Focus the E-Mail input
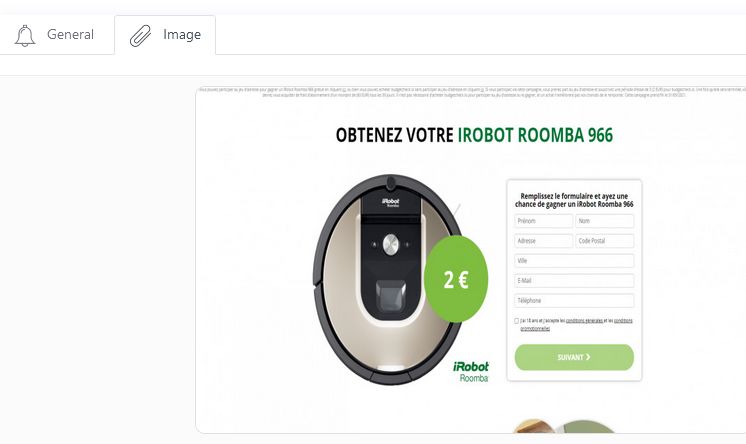This screenshot has width=746, height=444. pyautogui.click(x=574, y=281)
